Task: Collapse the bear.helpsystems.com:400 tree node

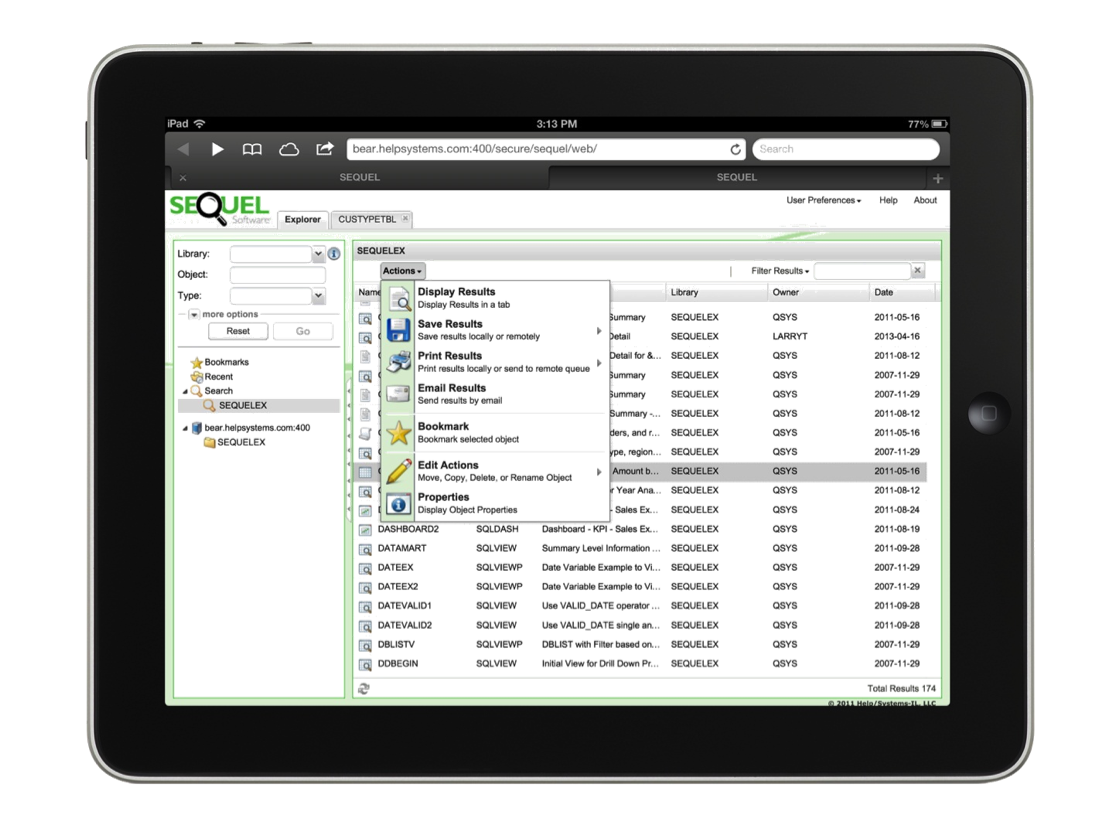Action: [x=186, y=428]
